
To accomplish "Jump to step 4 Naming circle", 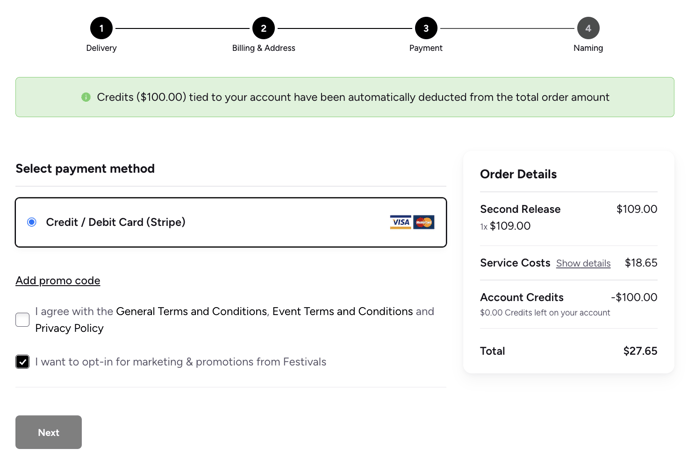I will click(x=588, y=28).
